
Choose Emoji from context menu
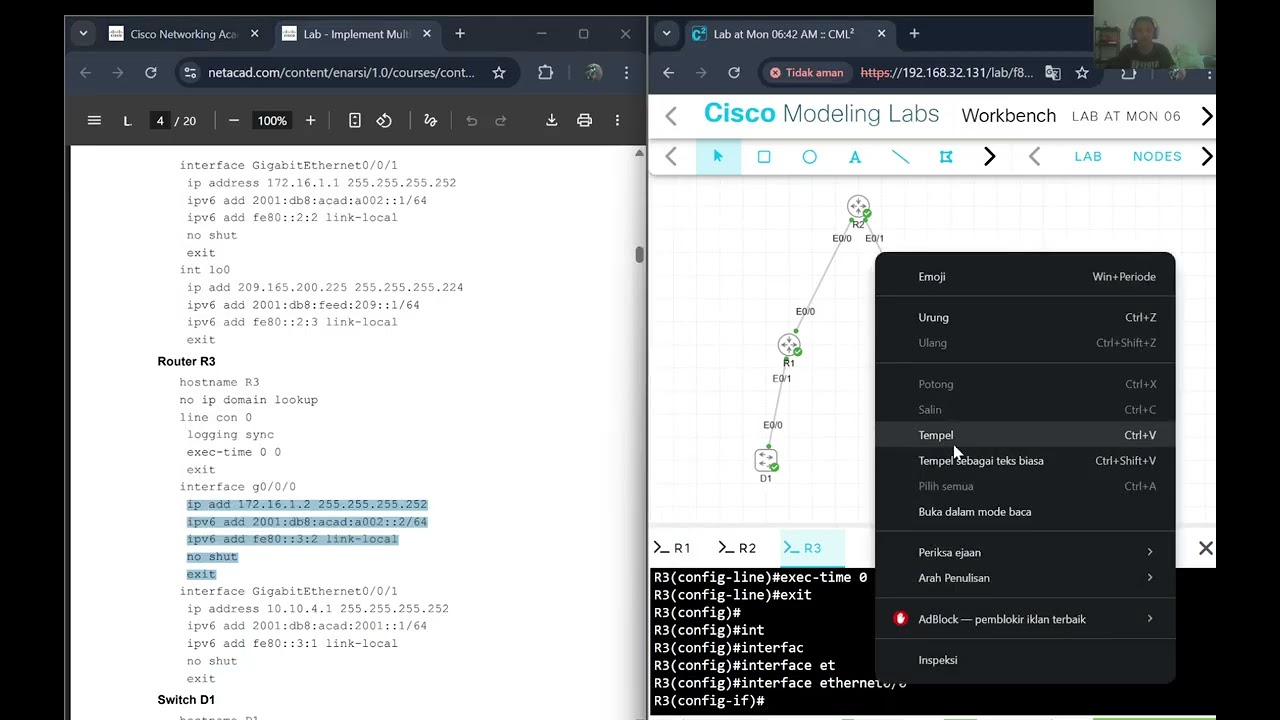[1025, 277]
